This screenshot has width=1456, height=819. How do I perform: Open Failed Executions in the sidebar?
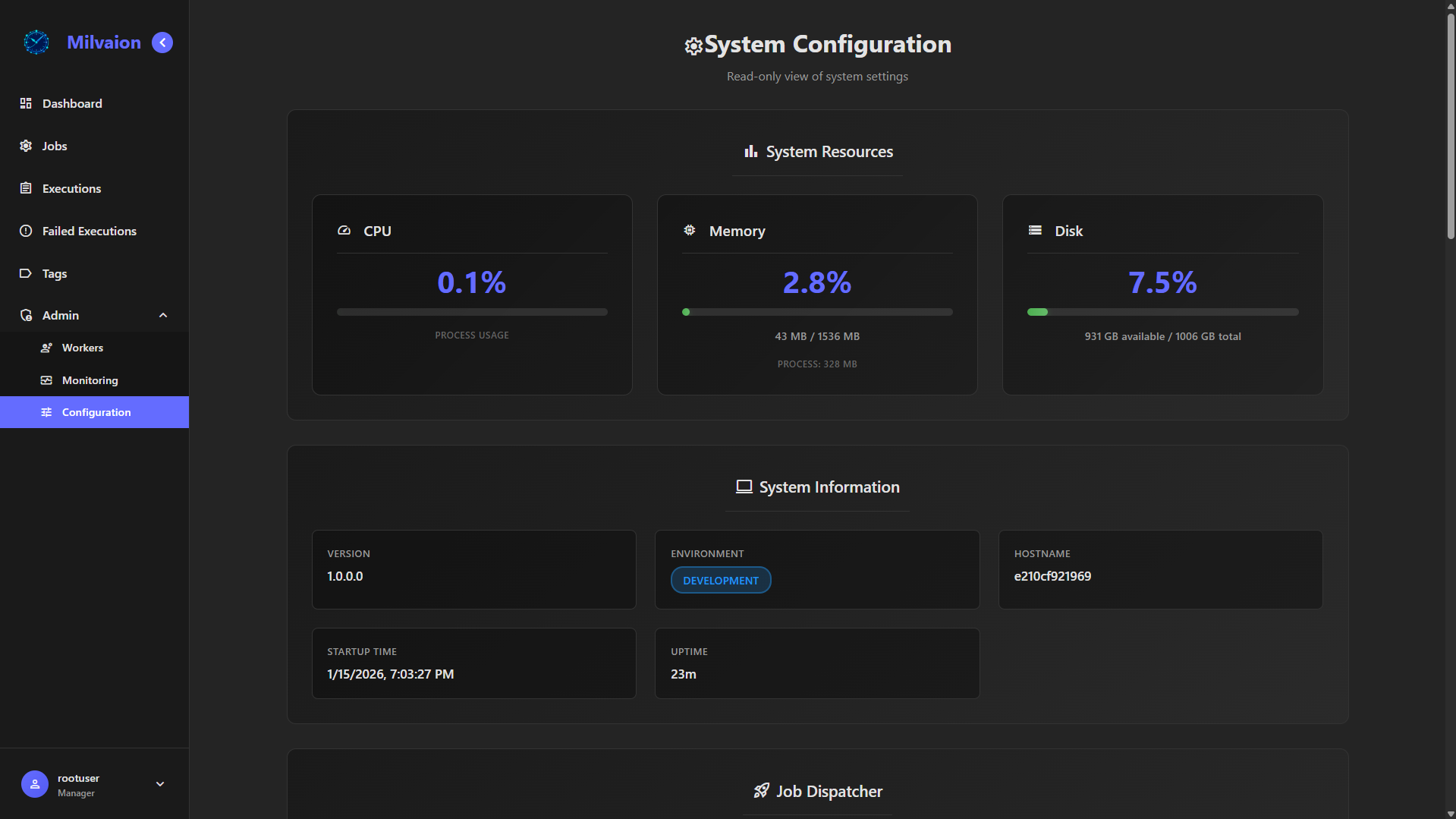coord(89,231)
